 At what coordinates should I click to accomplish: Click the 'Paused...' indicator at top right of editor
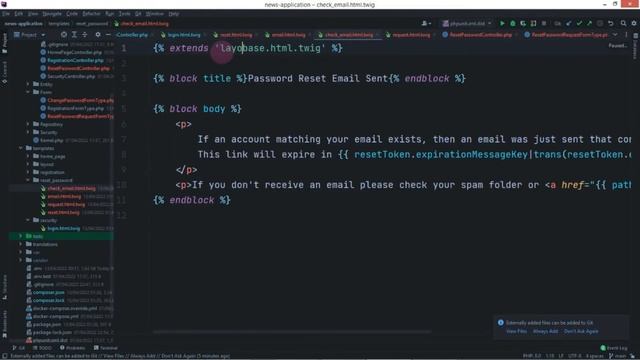pos(617,46)
